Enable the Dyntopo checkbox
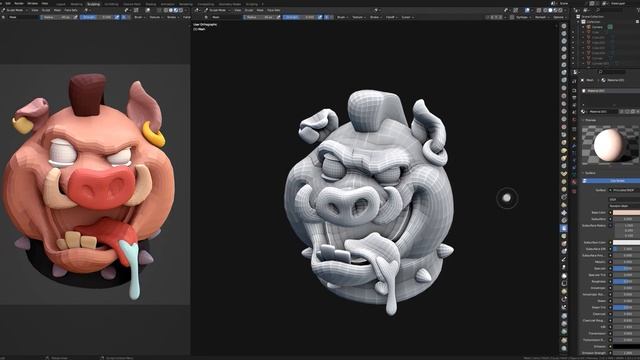Image resolution: width=640 pixels, height=360 pixels. click(512, 18)
